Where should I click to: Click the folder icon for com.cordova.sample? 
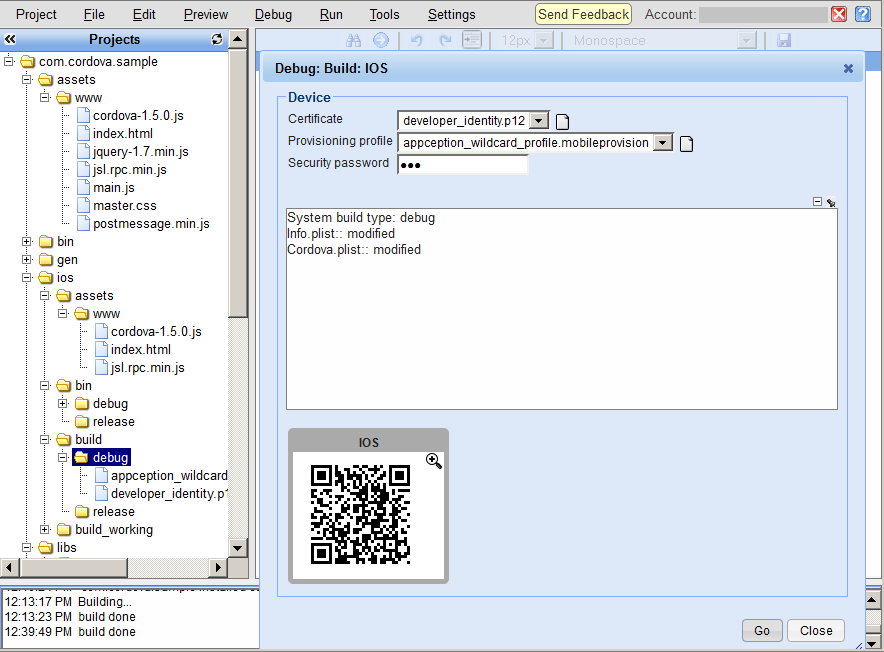tap(28, 61)
